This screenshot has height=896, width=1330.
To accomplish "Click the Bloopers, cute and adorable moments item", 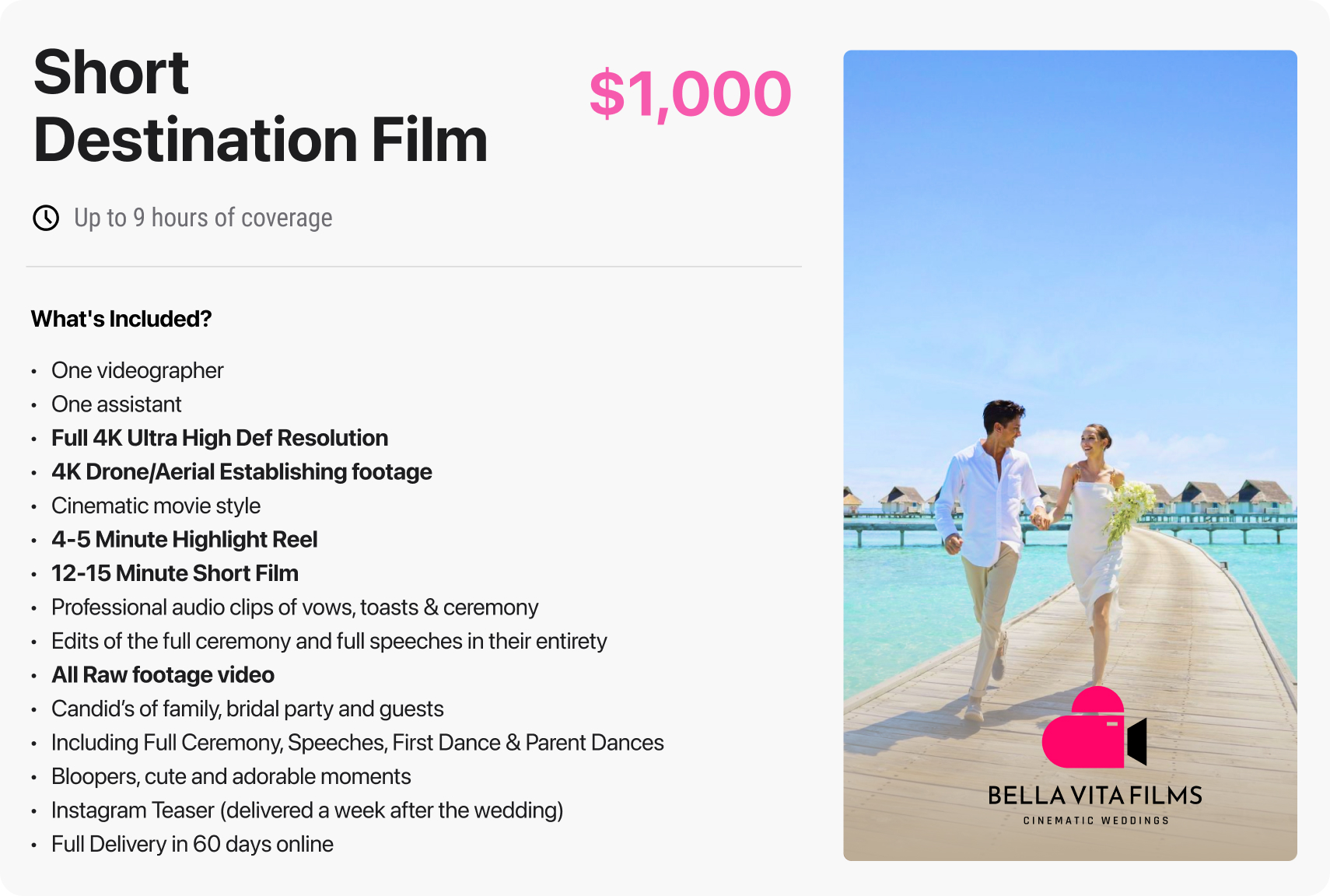I will (x=231, y=776).
